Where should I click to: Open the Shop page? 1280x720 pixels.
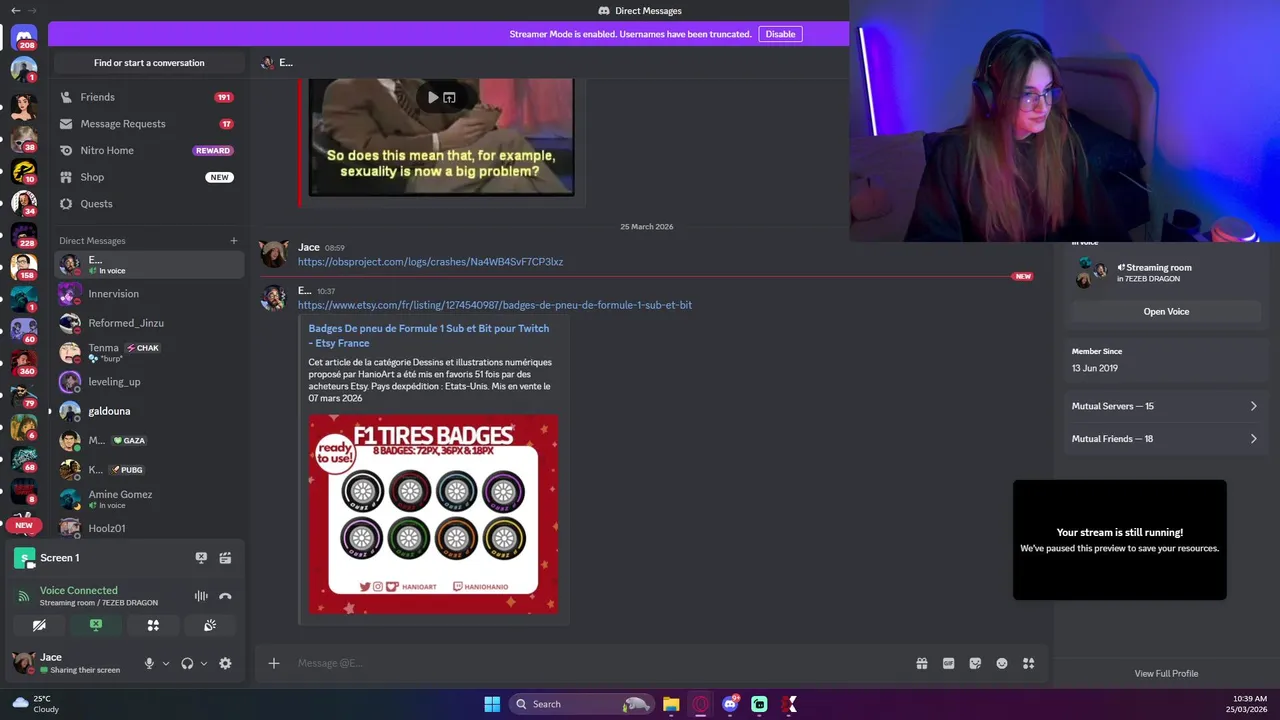[149, 177]
